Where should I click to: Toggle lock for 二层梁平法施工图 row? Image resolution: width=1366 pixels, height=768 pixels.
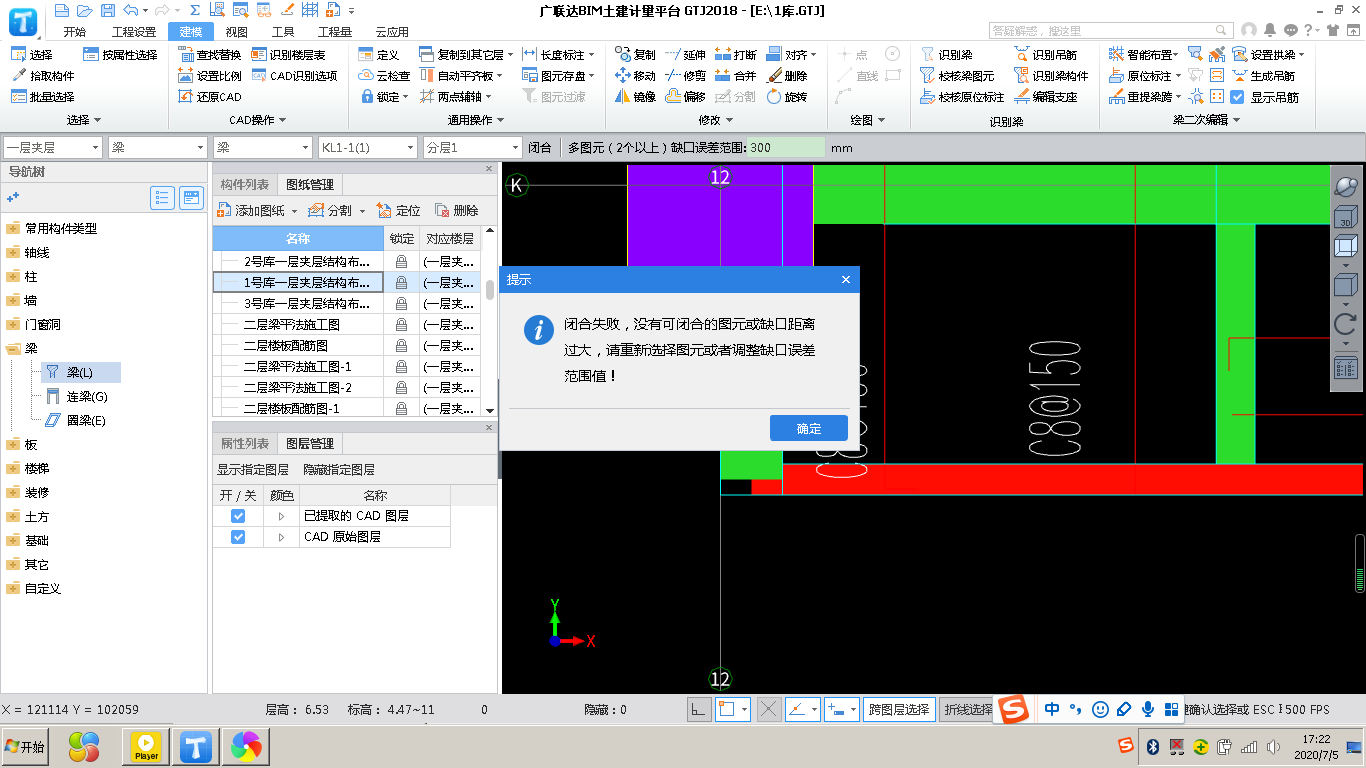click(x=401, y=325)
